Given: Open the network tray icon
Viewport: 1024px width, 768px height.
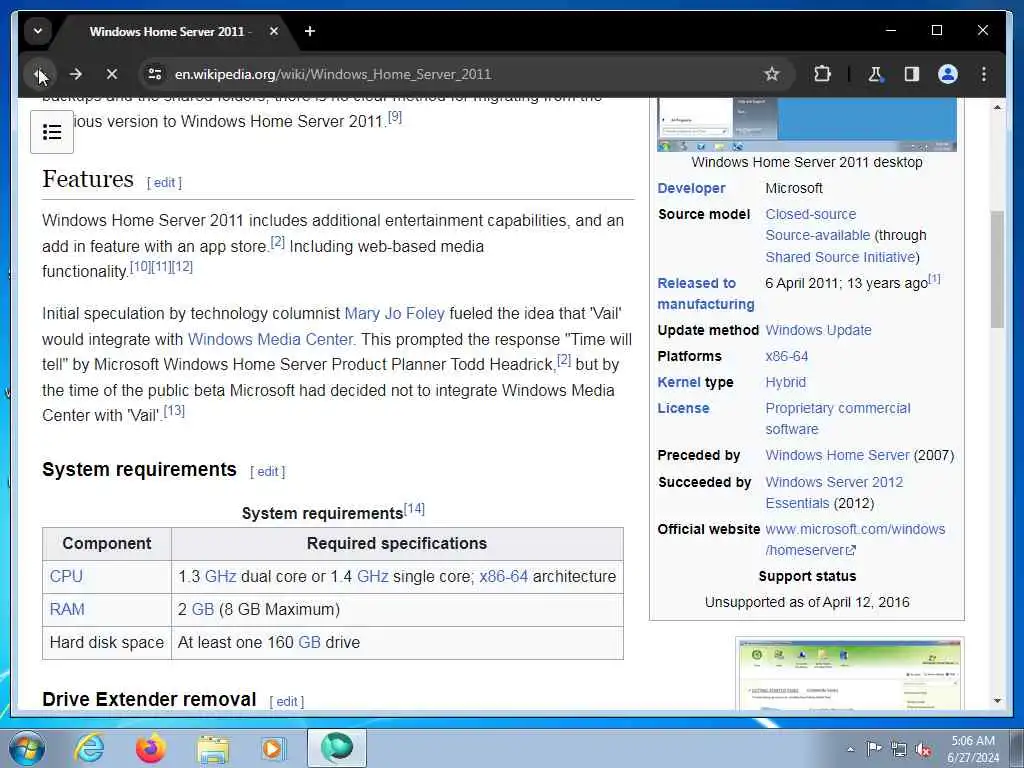Looking at the screenshot, I should (x=899, y=749).
